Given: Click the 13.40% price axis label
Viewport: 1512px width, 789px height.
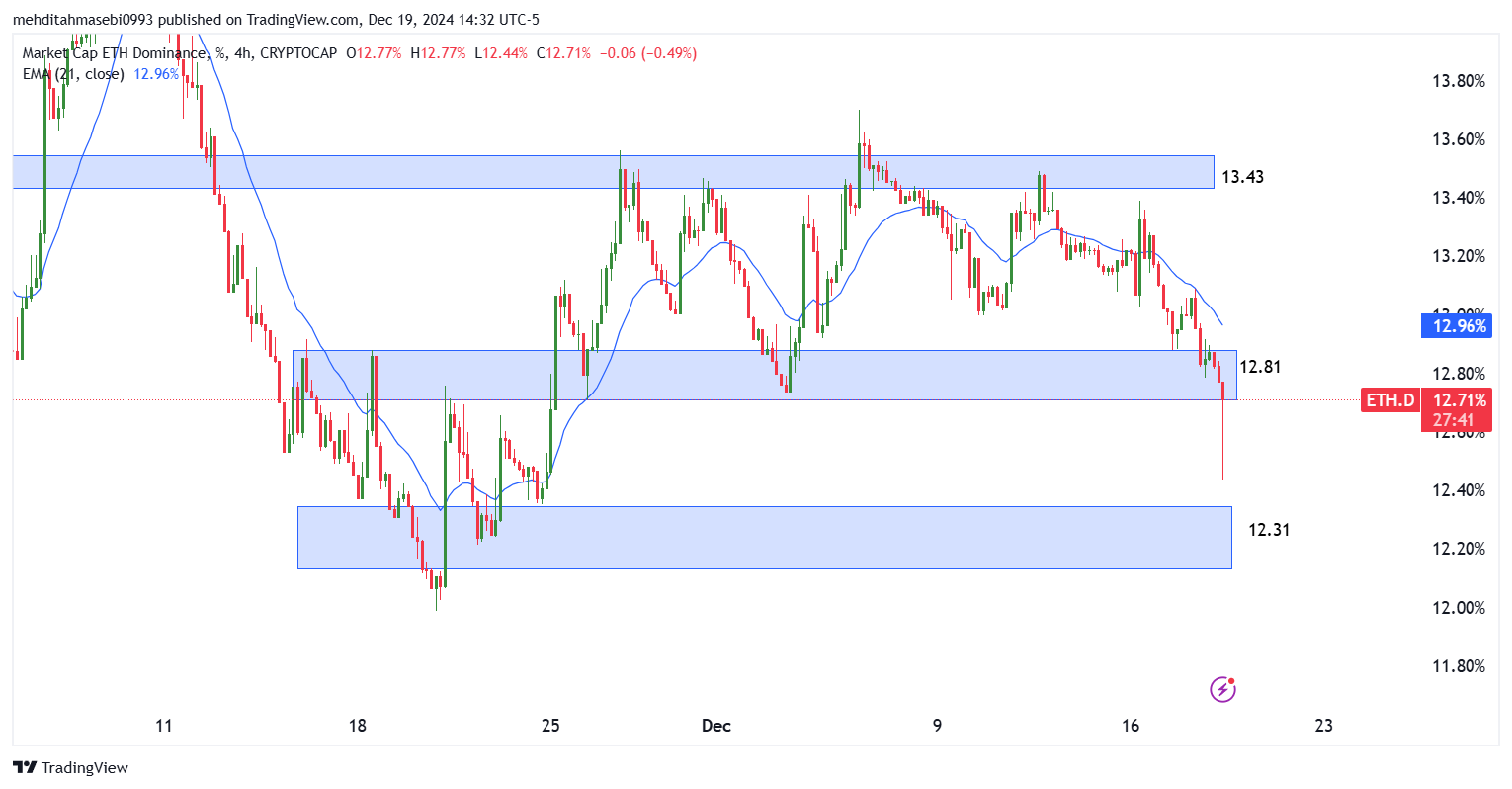Looking at the screenshot, I should pyautogui.click(x=1459, y=198).
